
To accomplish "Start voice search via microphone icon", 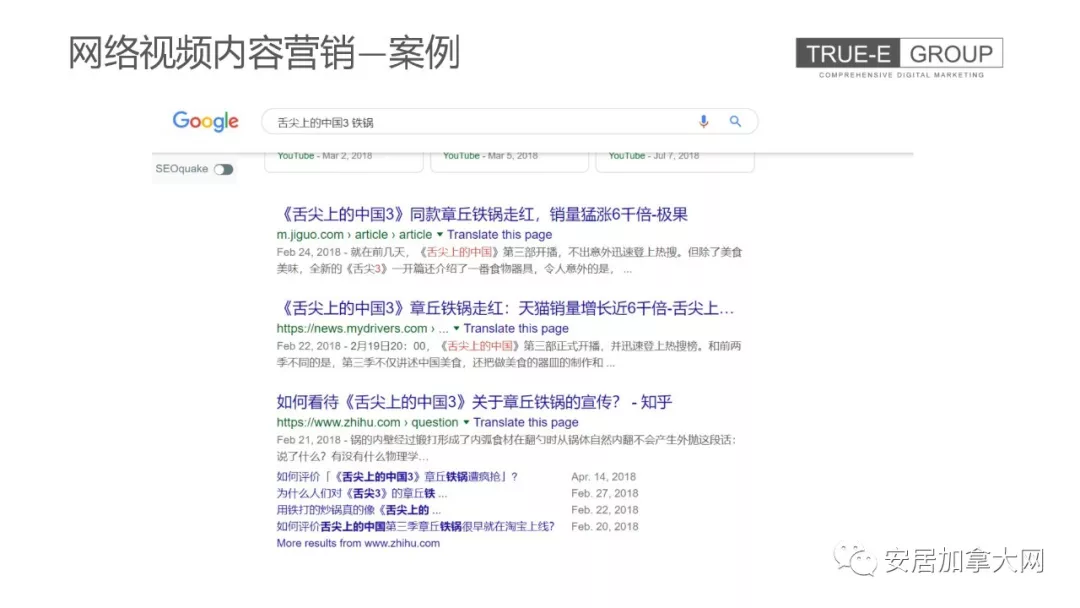I will coord(703,122).
